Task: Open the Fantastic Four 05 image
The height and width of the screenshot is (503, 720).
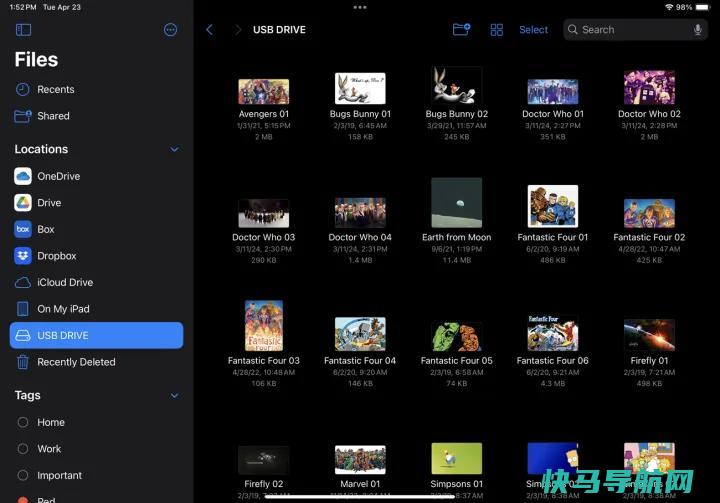Action: (456, 337)
